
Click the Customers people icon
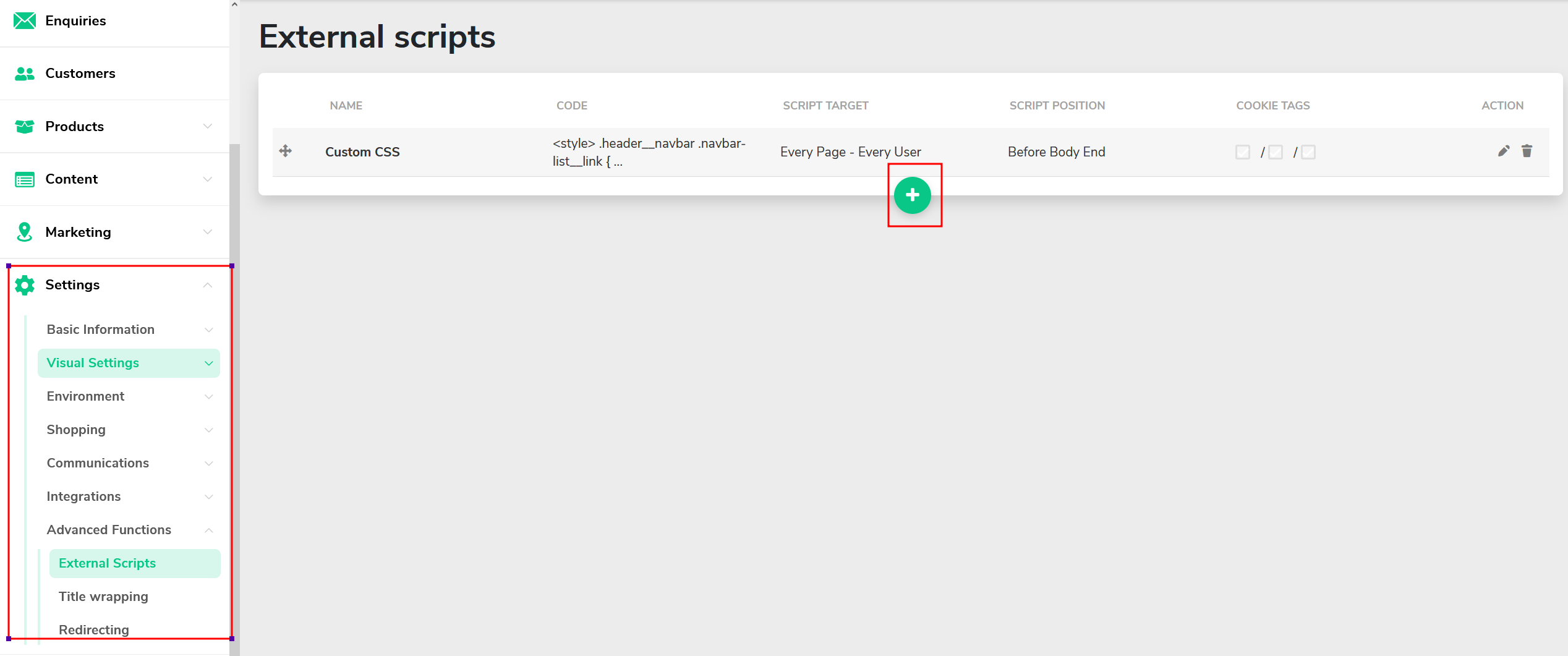(x=23, y=73)
